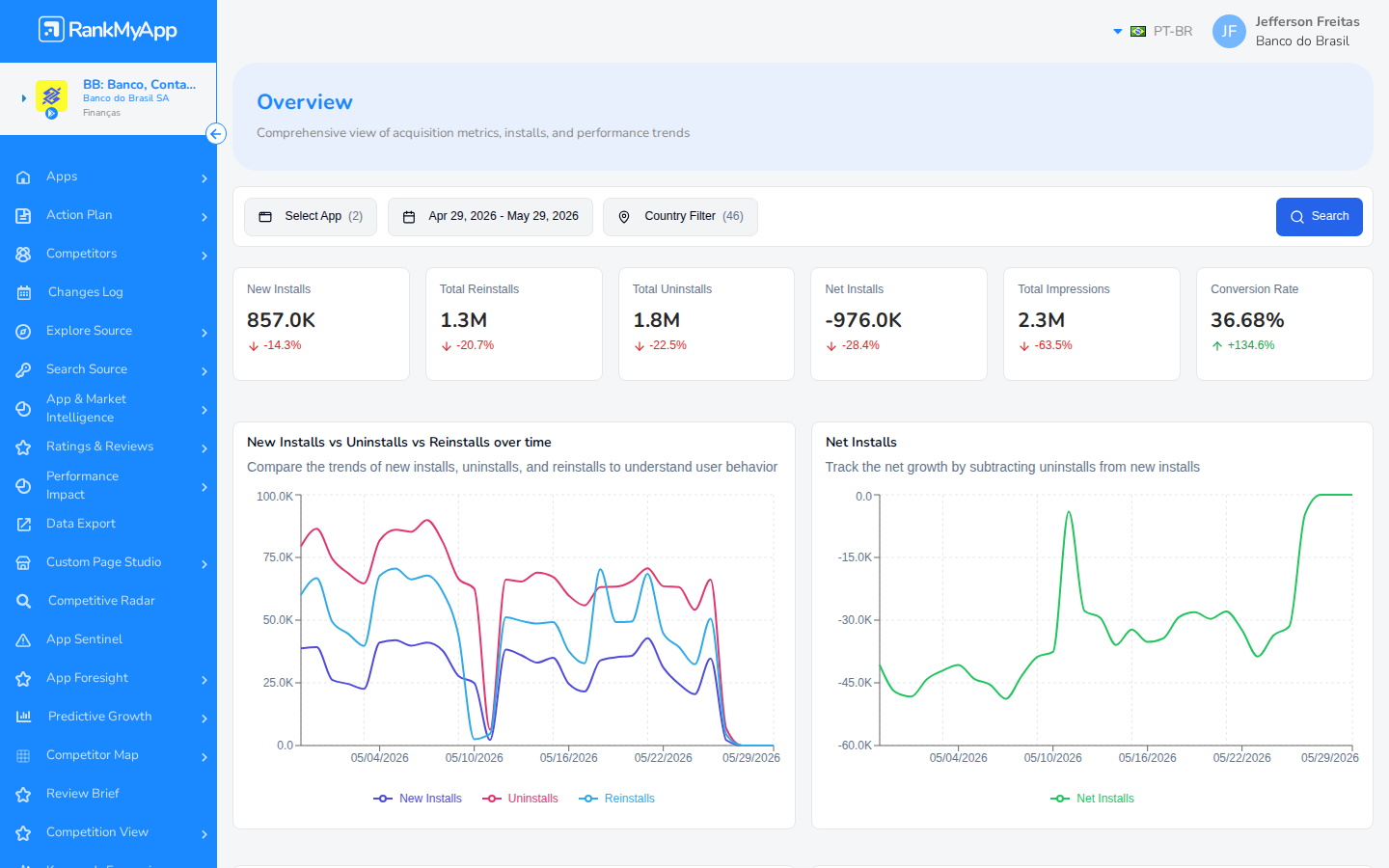Expand the Competitors menu chevron

coord(204,256)
